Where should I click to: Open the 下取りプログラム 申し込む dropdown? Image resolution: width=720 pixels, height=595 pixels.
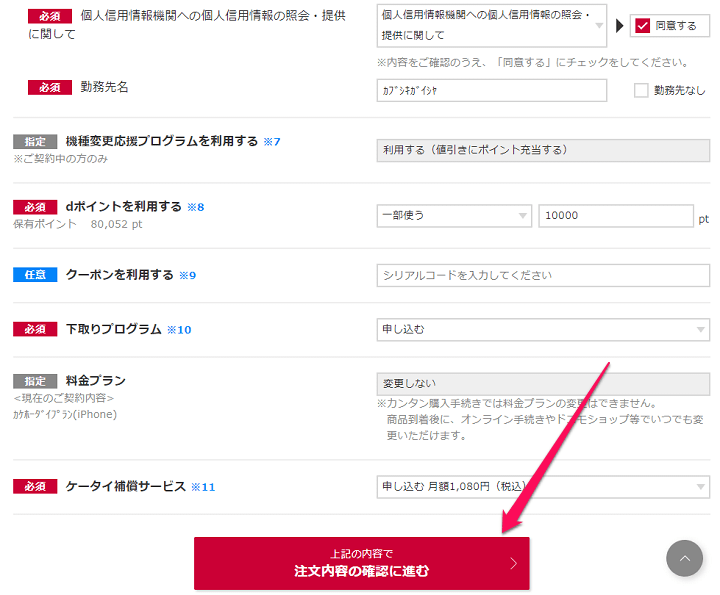[543, 330]
